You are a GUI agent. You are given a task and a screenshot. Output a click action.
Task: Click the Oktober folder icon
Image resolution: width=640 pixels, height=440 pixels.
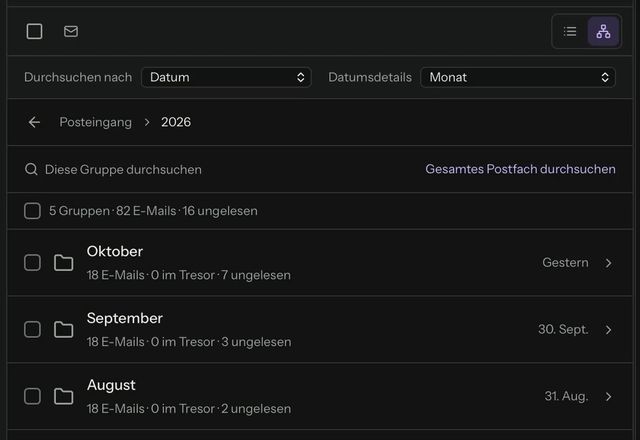[64, 262]
